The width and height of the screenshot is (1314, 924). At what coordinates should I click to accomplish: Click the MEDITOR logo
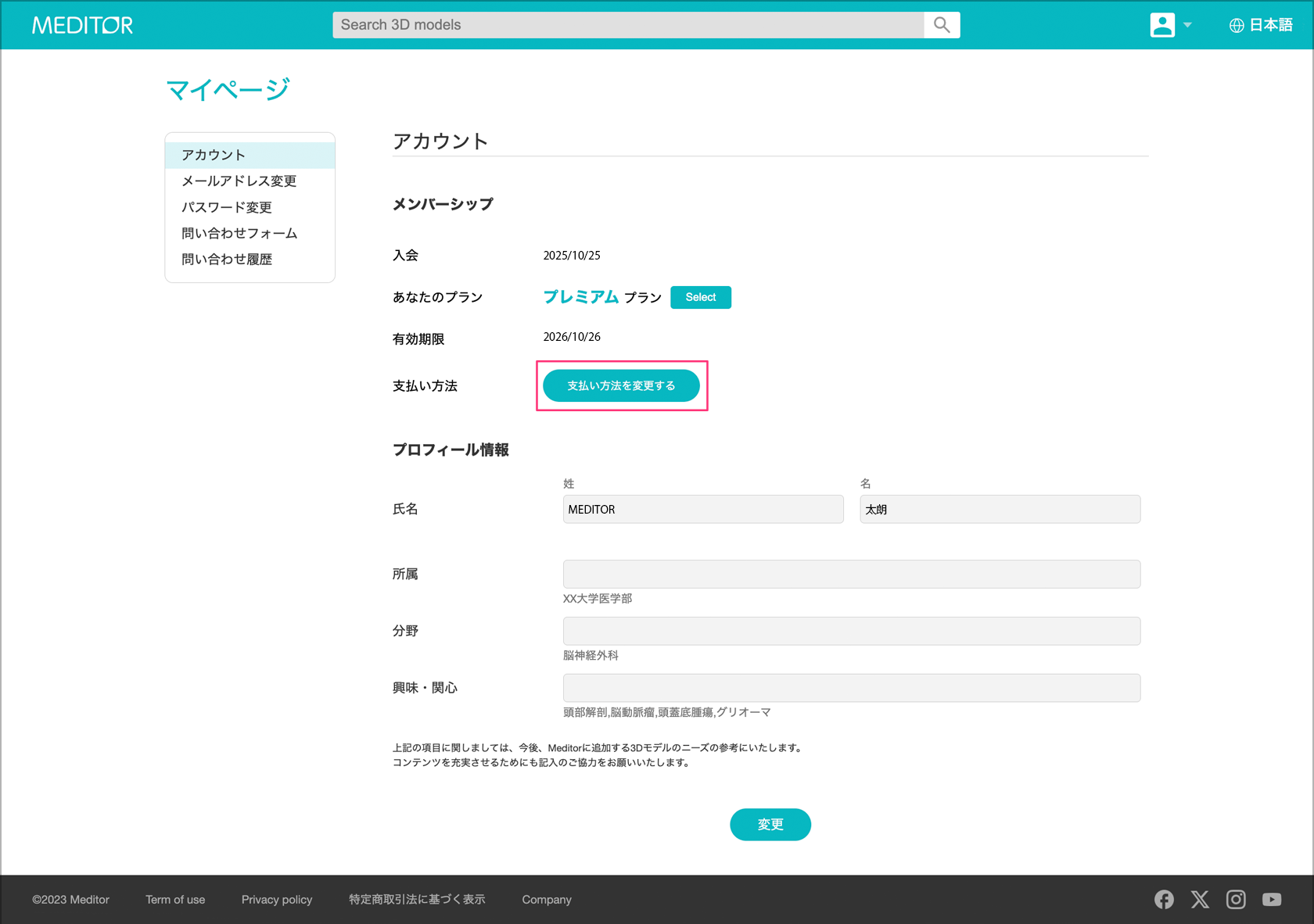tap(82, 25)
